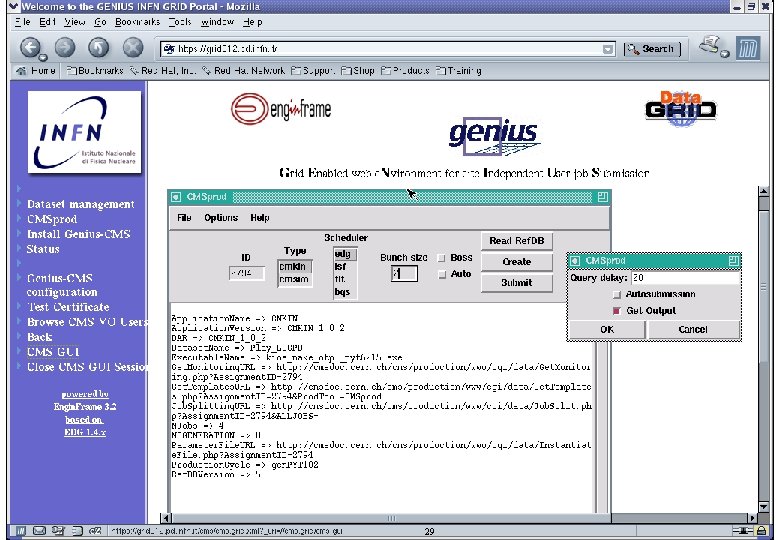Open the Composer icon in the status bar

click(x=58, y=531)
